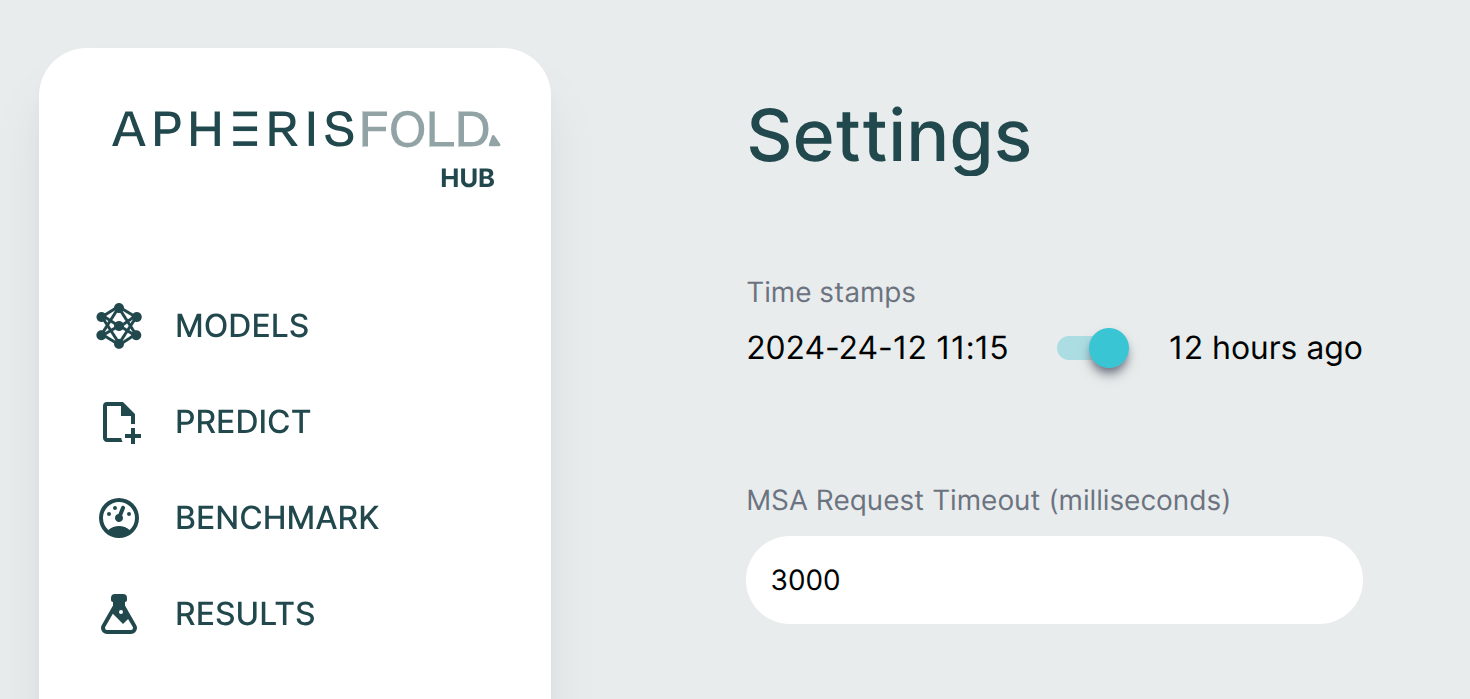Click the Results flask icon
The width and height of the screenshot is (1470, 699).
pyautogui.click(x=119, y=614)
